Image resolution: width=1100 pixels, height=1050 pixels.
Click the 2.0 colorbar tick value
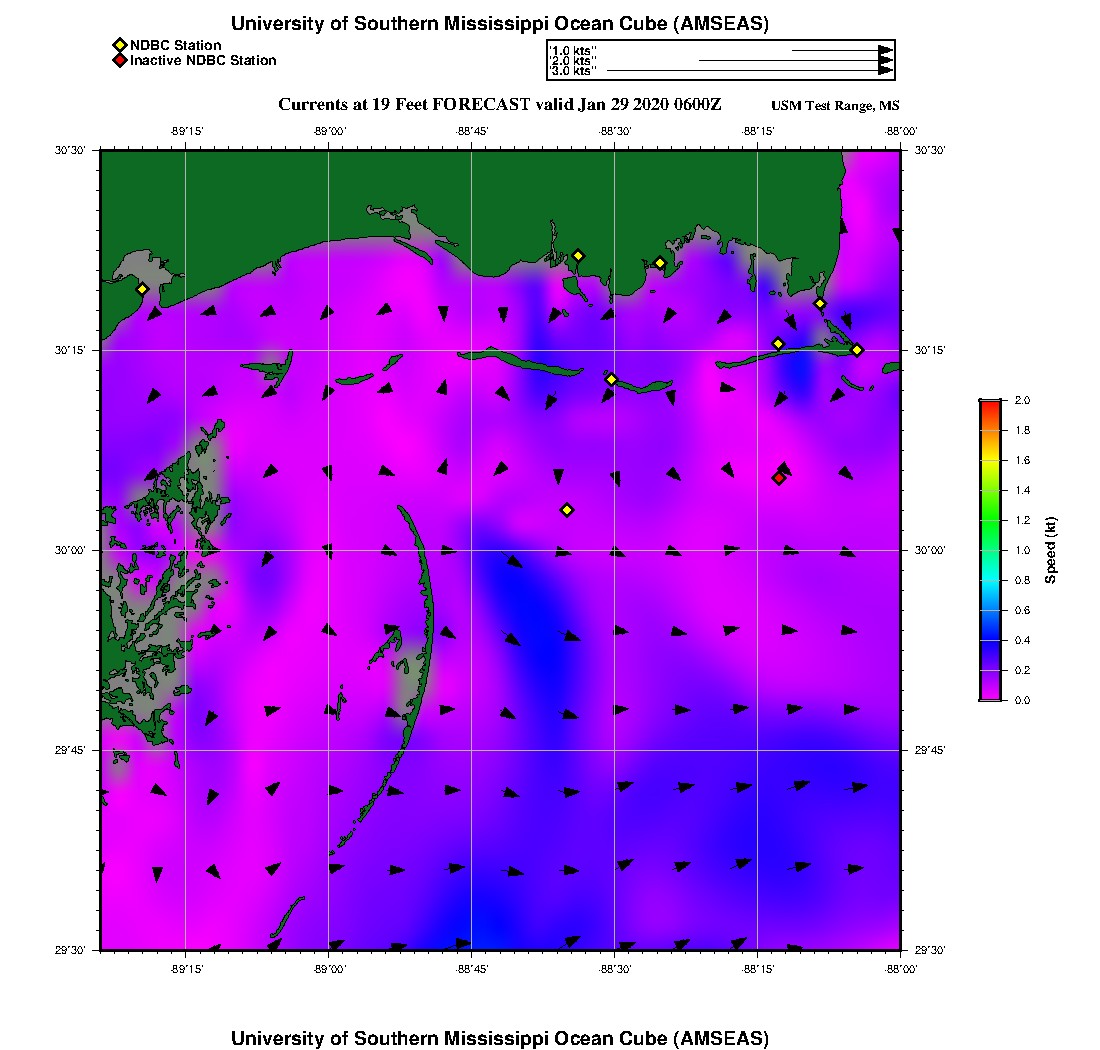point(1022,401)
